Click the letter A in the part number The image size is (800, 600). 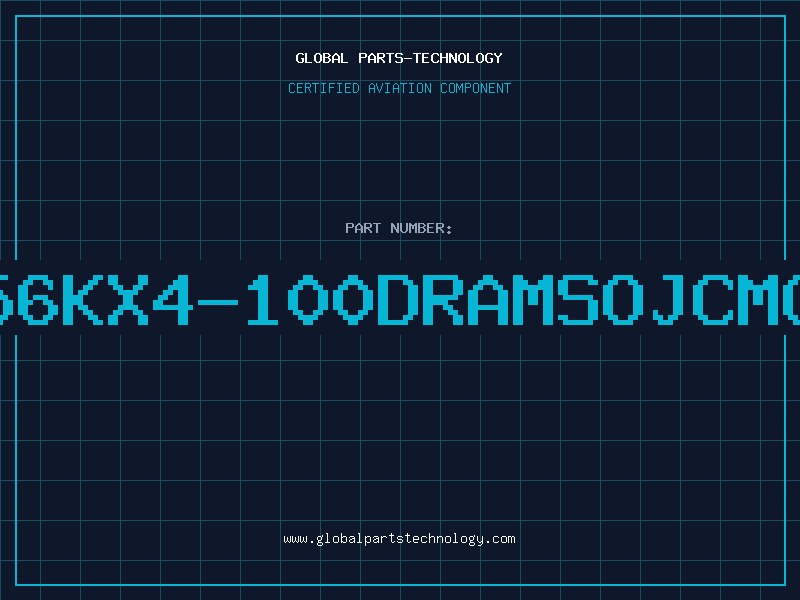tap(488, 299)
